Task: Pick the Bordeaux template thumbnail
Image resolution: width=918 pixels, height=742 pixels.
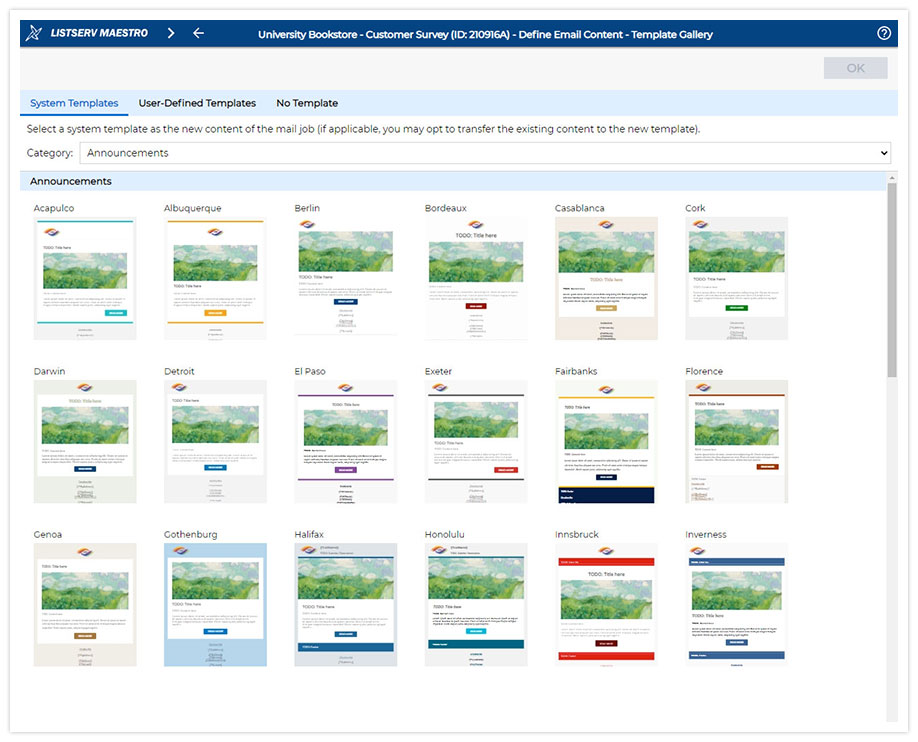Action: pyautogui.click(x=476, y=279)
